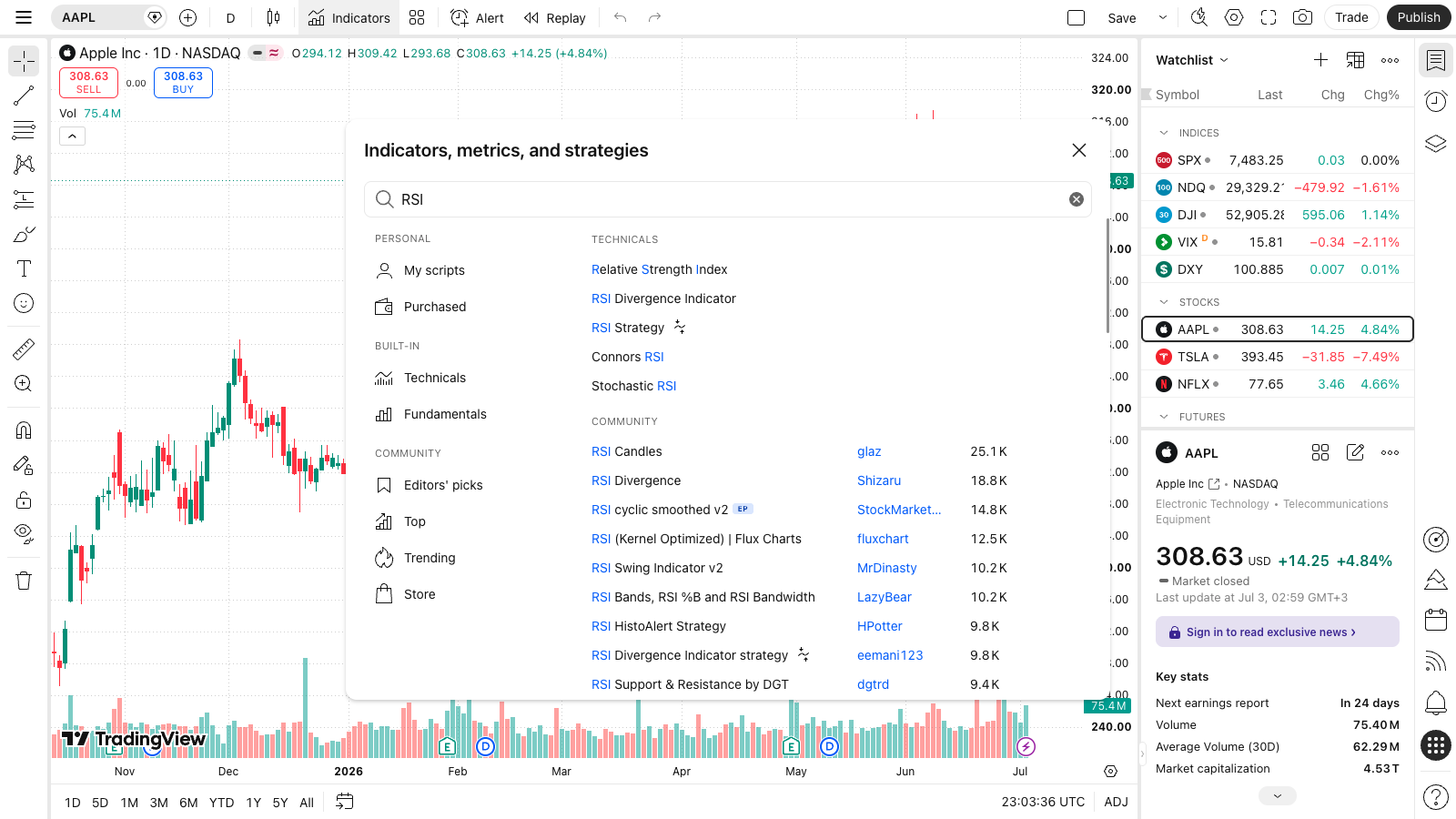Toggle stay in drawing mode
This screenshot has width=1456, height=819.
(24, 465)
